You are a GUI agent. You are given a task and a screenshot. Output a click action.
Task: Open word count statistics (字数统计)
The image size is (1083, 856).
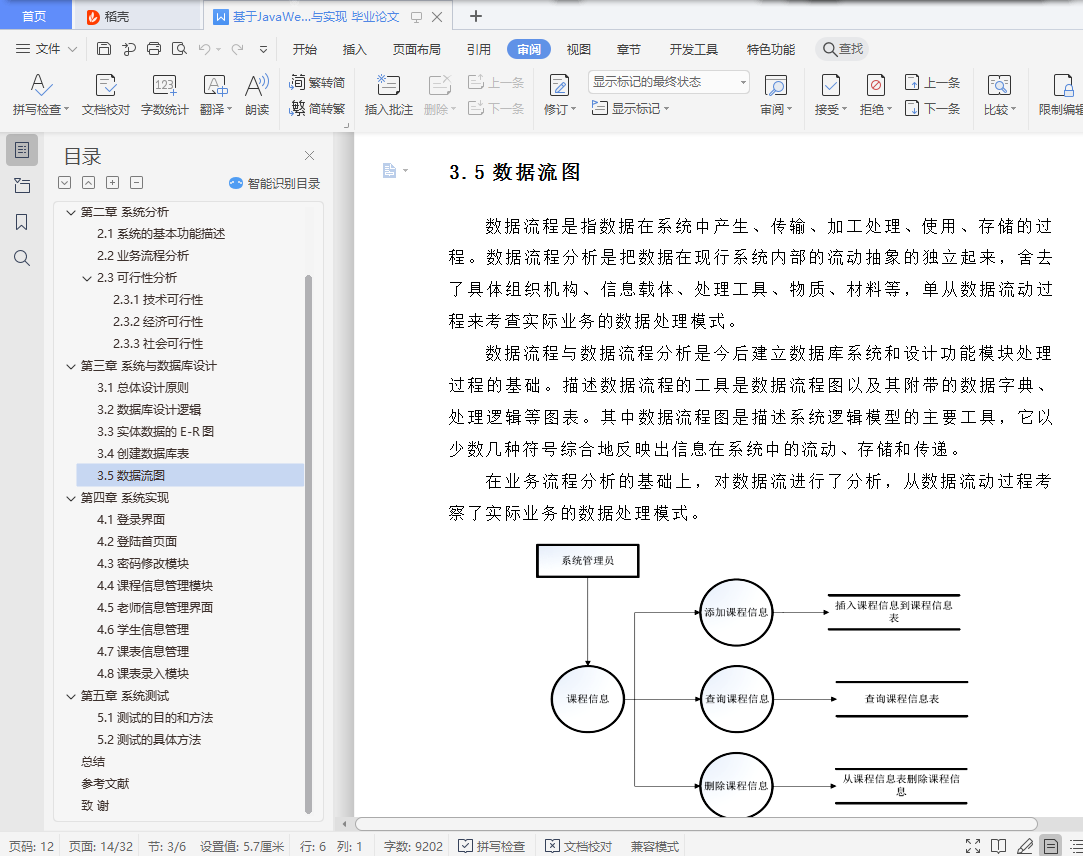pyautogui.click(x=164, y=95)
